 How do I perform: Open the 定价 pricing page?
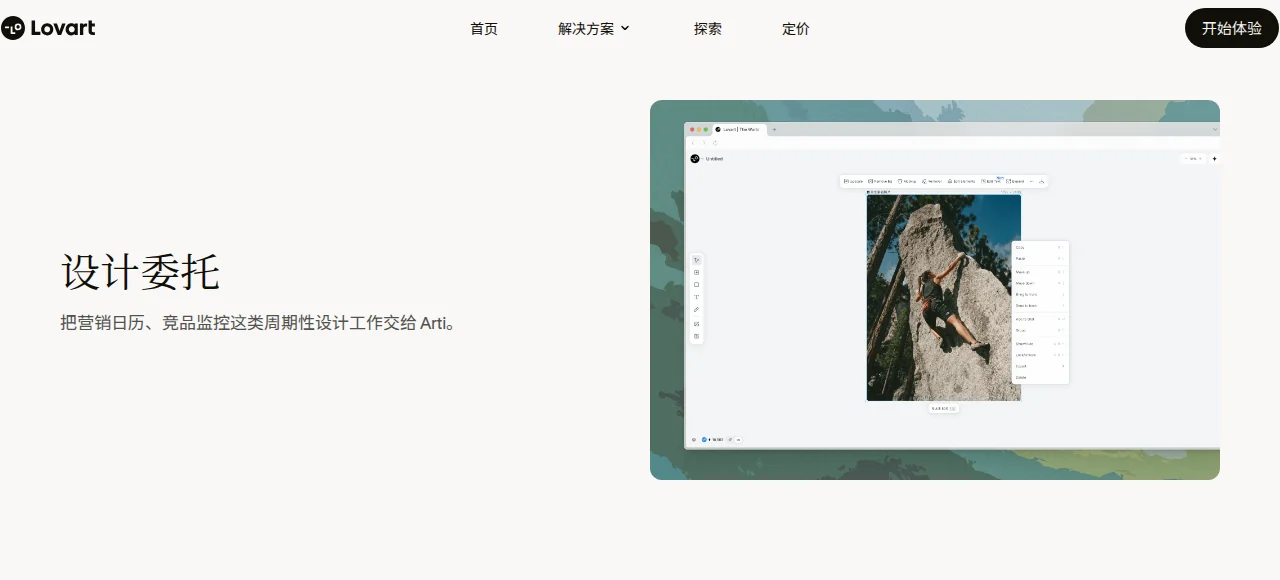(x=796, y=29)
